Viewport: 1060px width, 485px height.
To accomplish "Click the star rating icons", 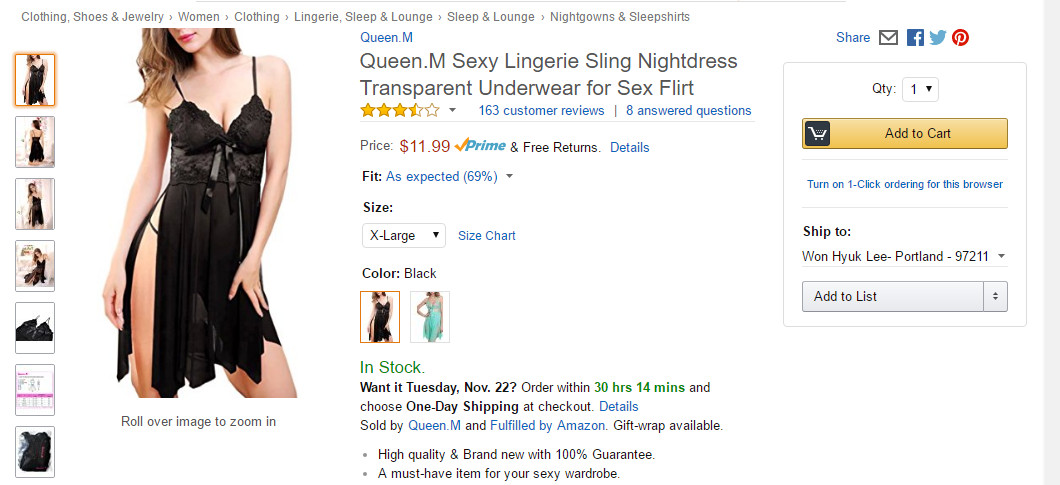I will tap(399, 110).
